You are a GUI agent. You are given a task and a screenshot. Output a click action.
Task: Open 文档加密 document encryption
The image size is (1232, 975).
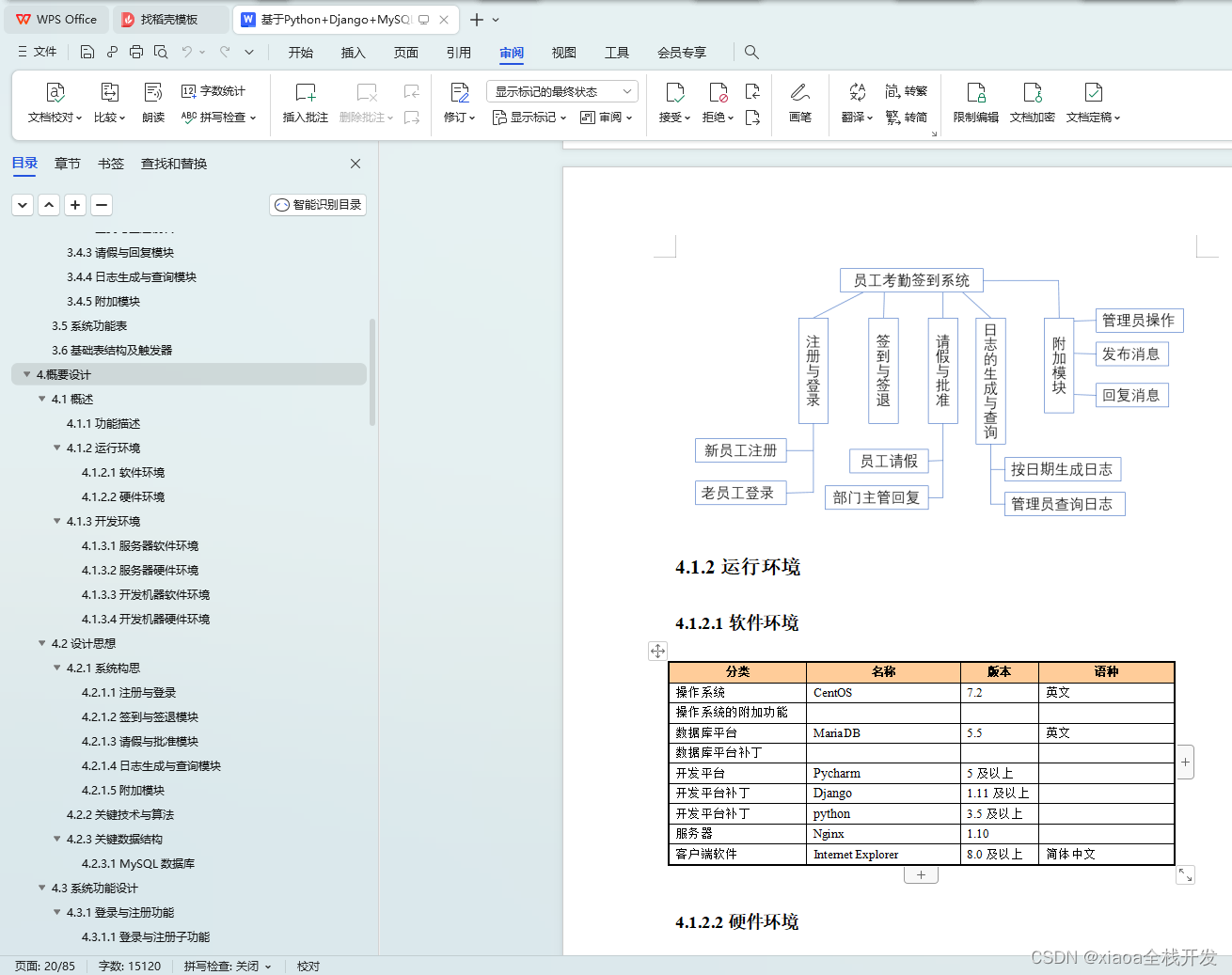[x=1032, y=103]
